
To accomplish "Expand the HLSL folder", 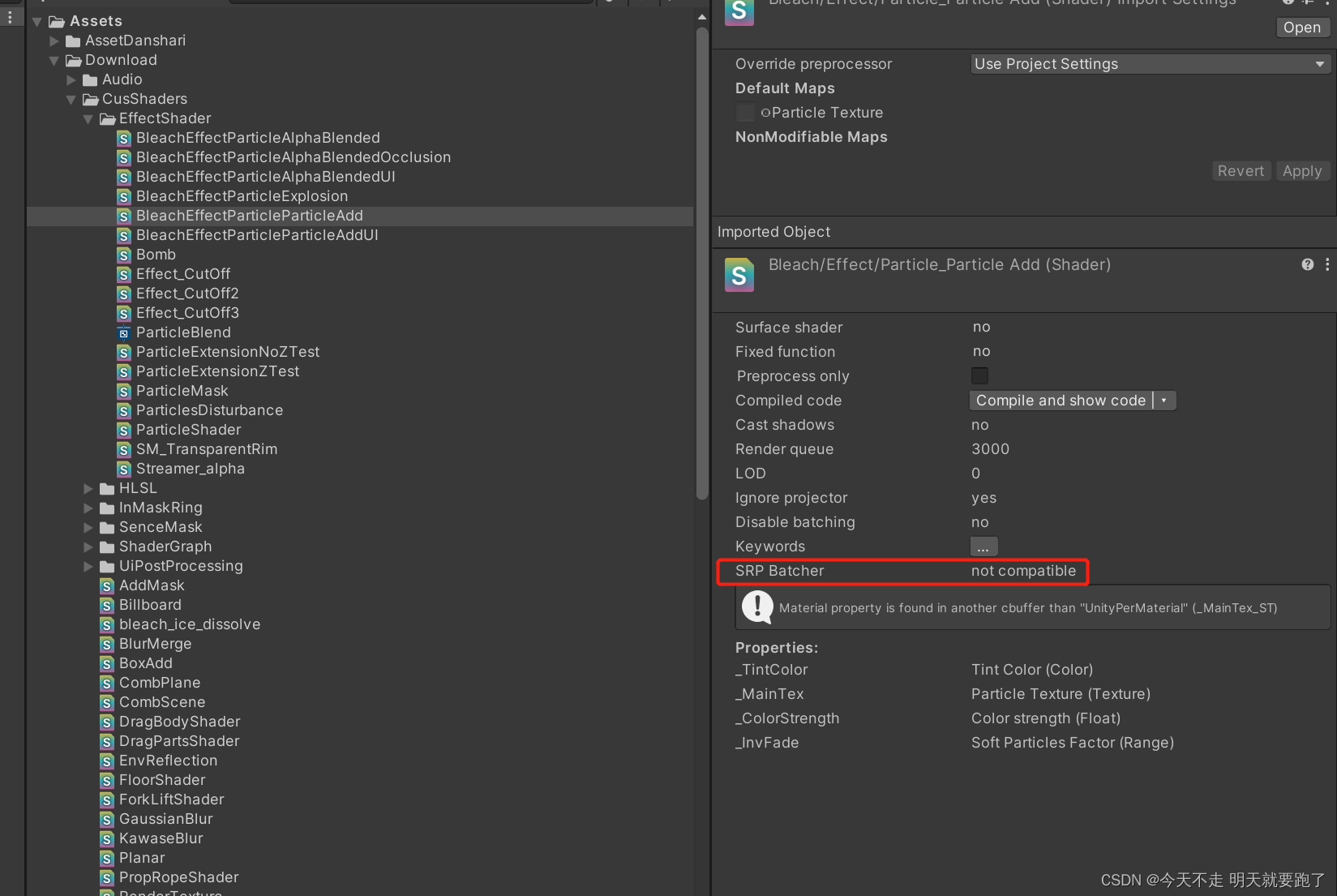I will click(x=89, y=488).
